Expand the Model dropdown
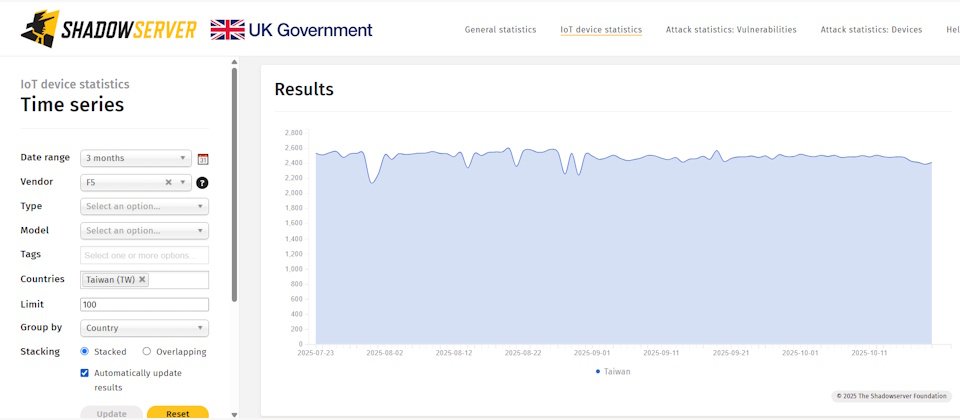960x420 pixels. 144,231
